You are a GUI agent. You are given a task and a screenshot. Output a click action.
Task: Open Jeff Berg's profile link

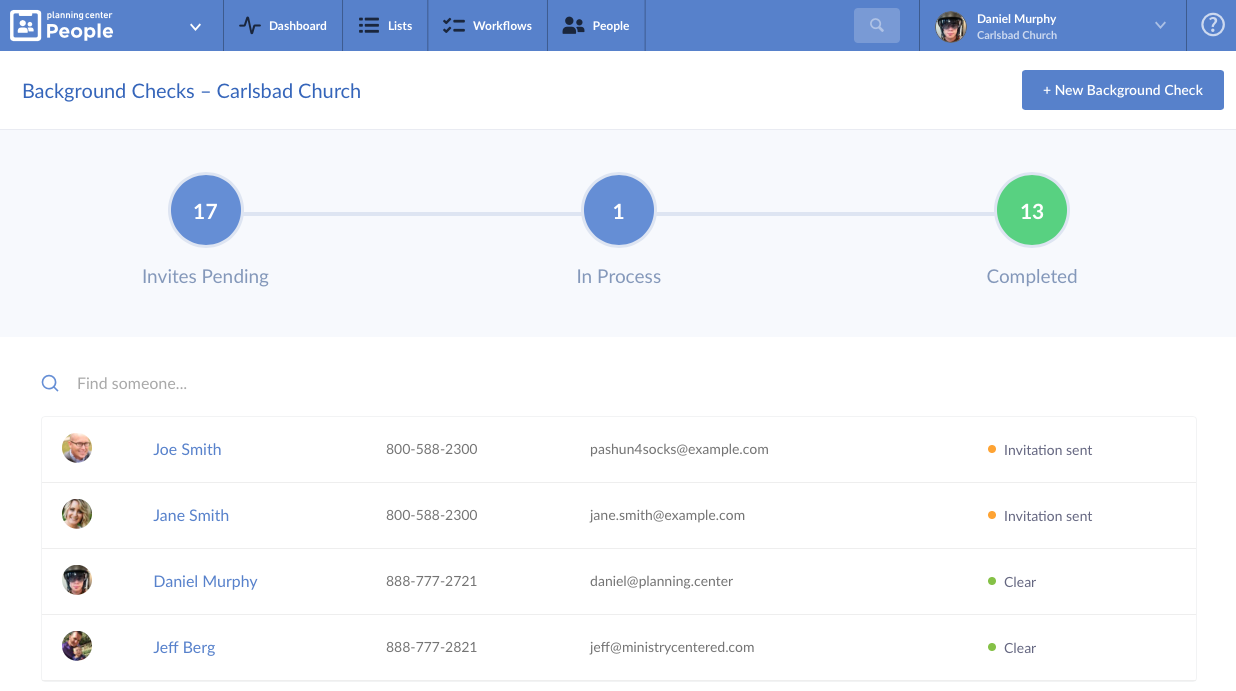point(184,647)
